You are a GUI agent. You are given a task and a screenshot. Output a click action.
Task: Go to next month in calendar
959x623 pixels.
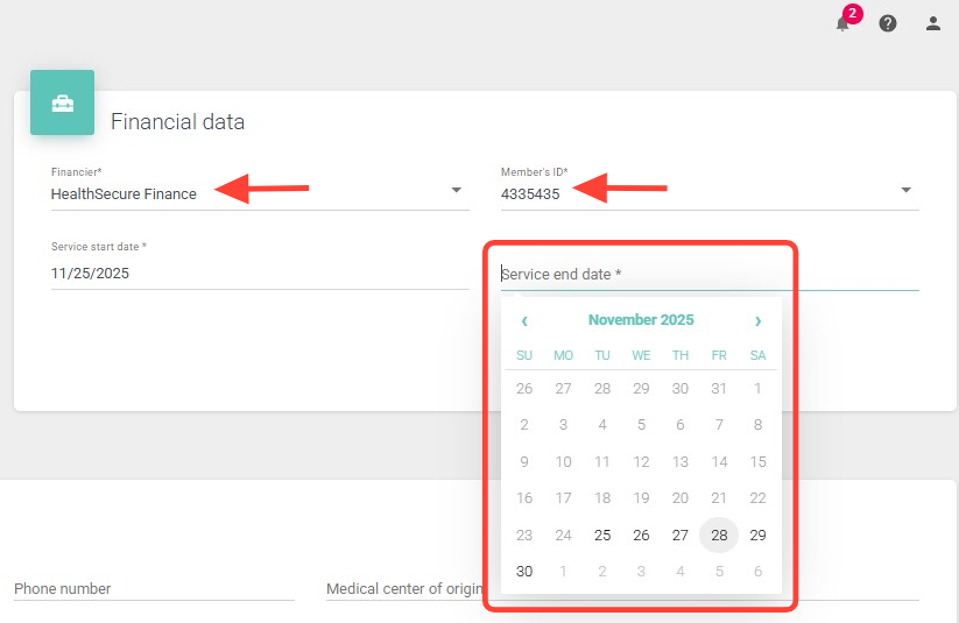point(757,321)
